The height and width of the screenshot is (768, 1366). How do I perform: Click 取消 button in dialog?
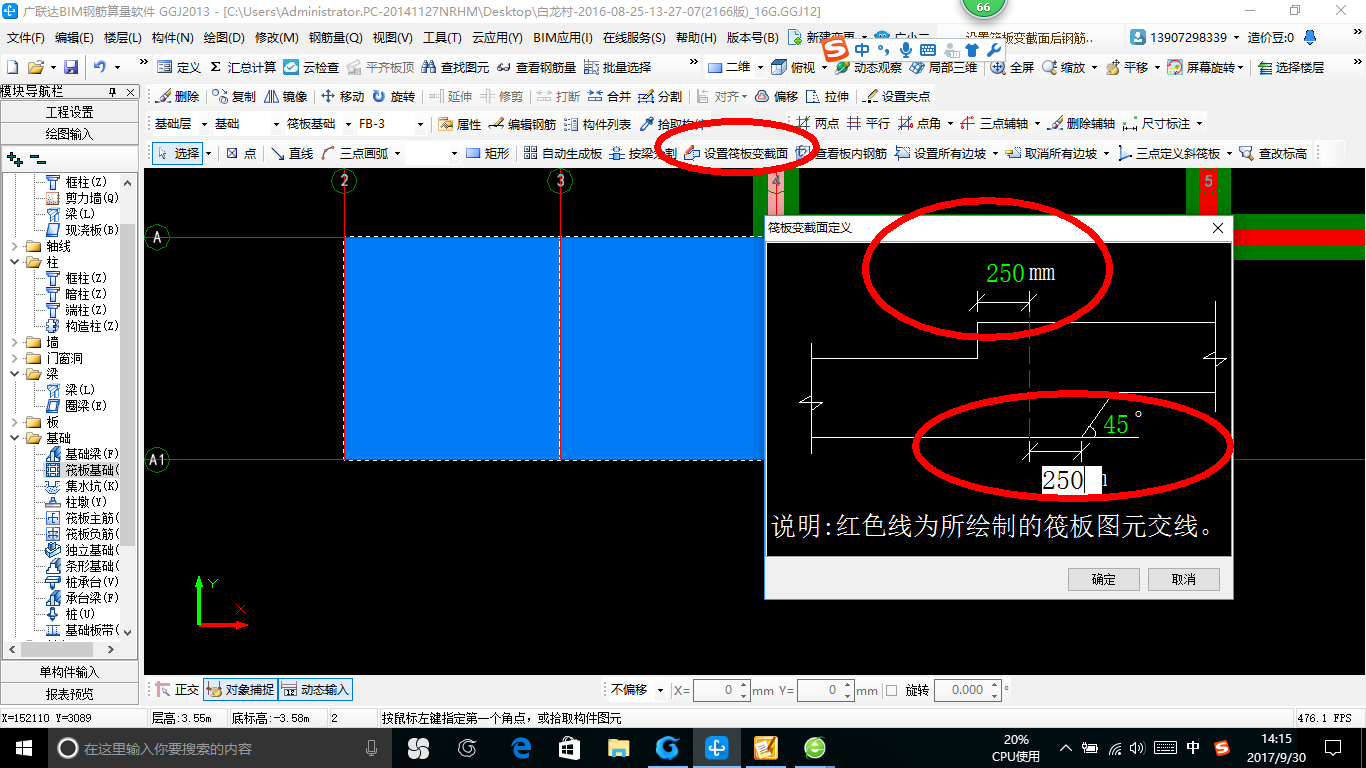(x=1184, y=579)
